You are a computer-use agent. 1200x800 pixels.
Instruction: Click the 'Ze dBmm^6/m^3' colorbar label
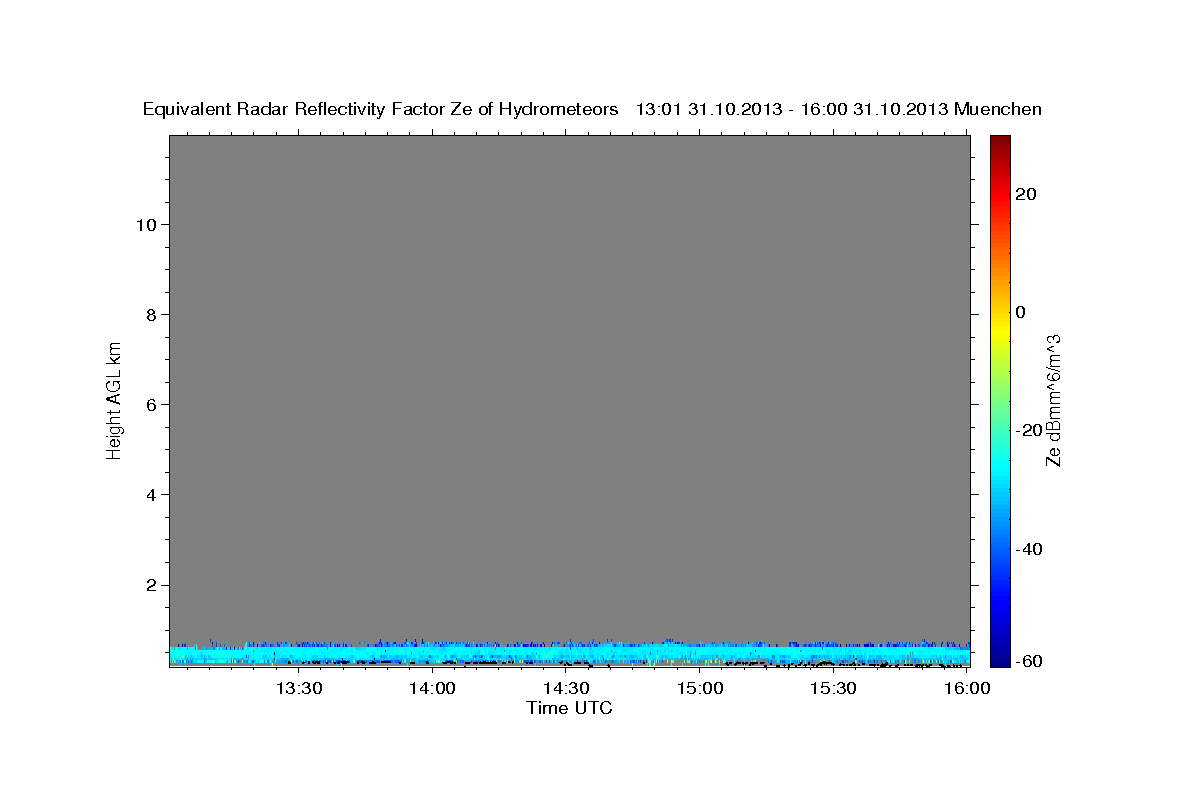click(x=1053, y=400)
